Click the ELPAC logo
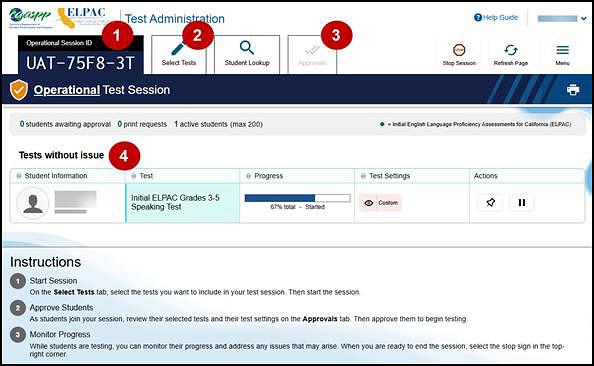Image resolution: width=594 pixels, height=366 pixels. pos(82,17)
